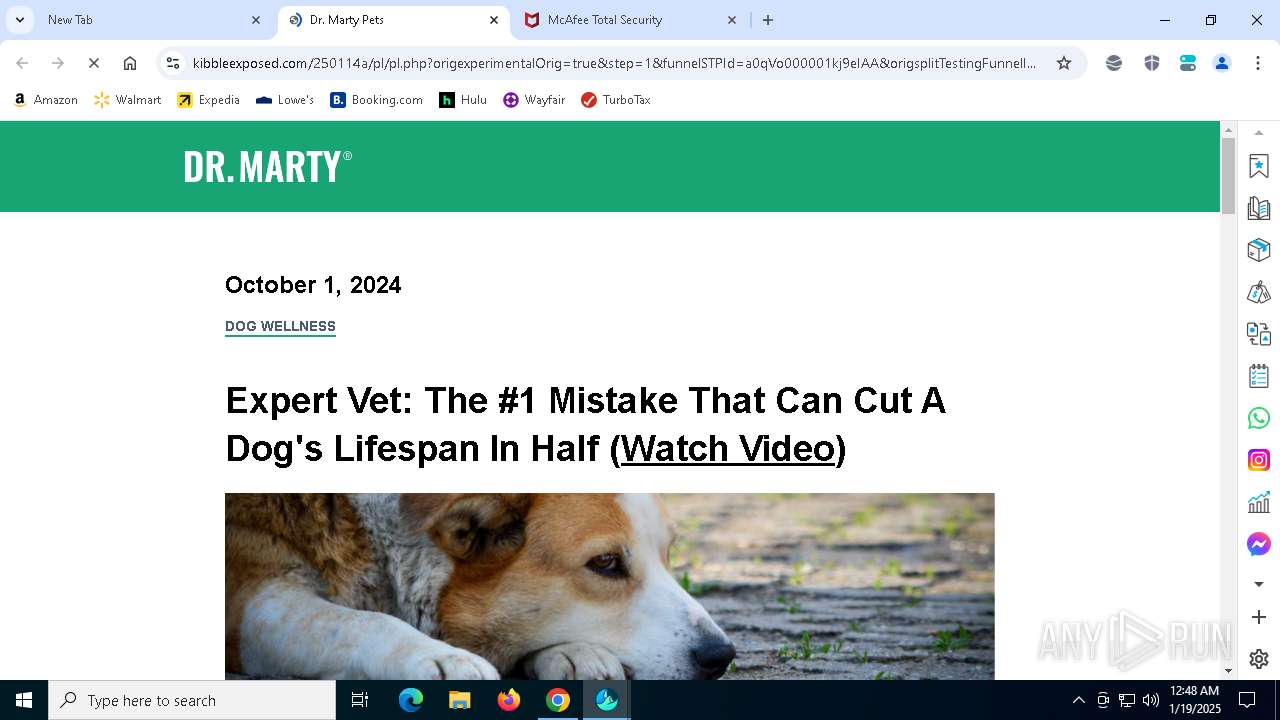Open the Expedia bookmark
Image resolution: width=1280 pixels, height=720 pixels.
tap(209, 100)
